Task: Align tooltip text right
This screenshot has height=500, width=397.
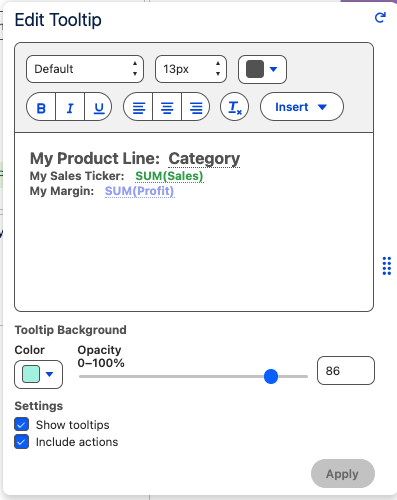Action: 196,107
